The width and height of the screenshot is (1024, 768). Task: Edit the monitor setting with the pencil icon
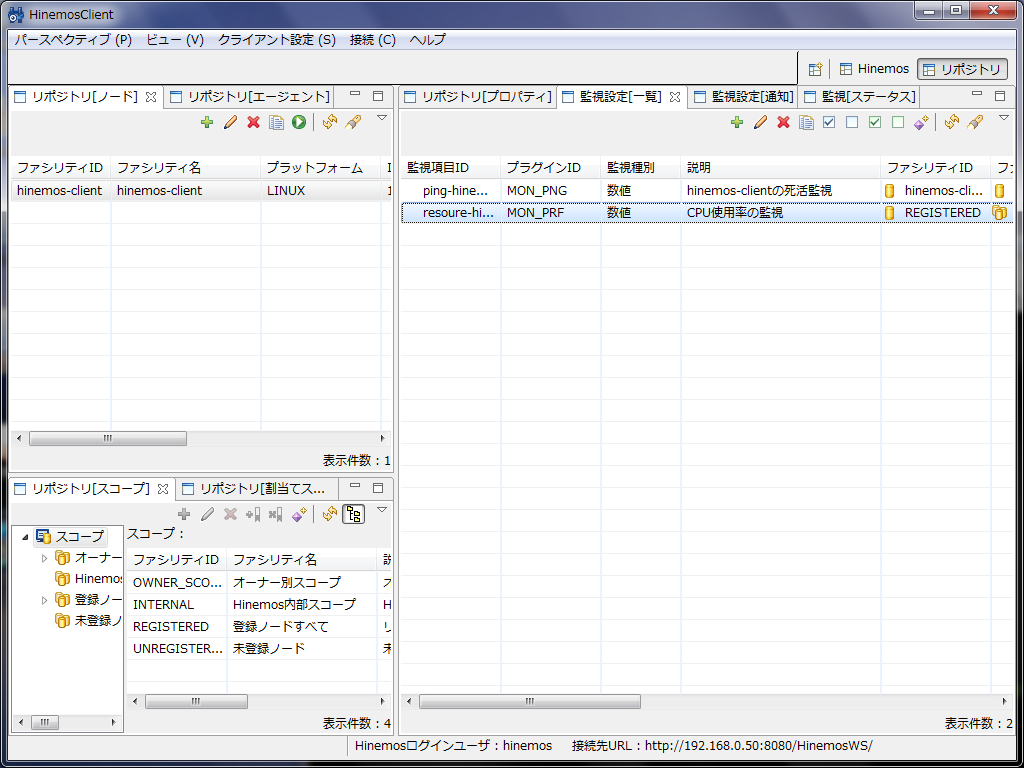760,122
